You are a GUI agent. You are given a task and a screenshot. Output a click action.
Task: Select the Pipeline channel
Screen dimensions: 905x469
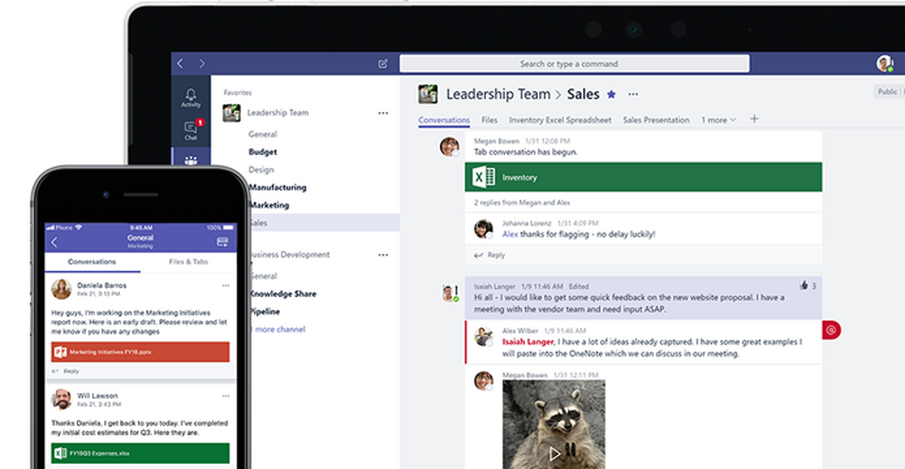click(265, 312)
